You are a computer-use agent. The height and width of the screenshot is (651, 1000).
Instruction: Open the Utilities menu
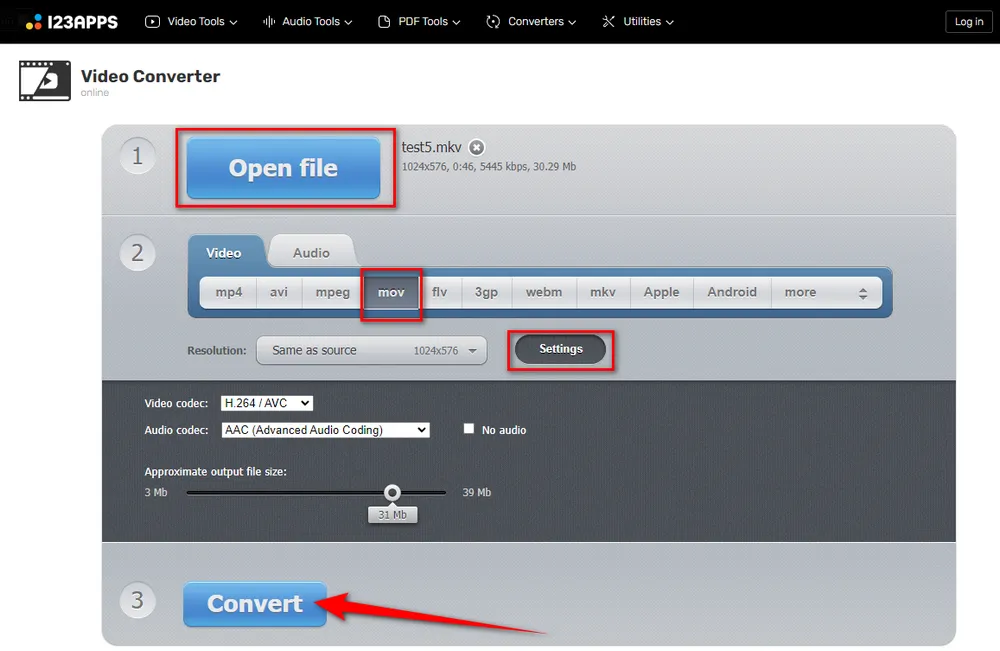(638, 22)
